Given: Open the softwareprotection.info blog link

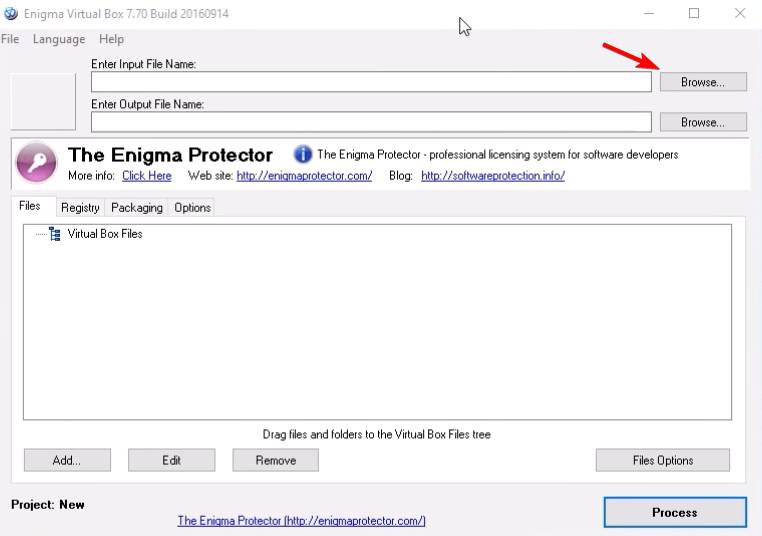Looking at the screenshot, I should pos(493,176).
